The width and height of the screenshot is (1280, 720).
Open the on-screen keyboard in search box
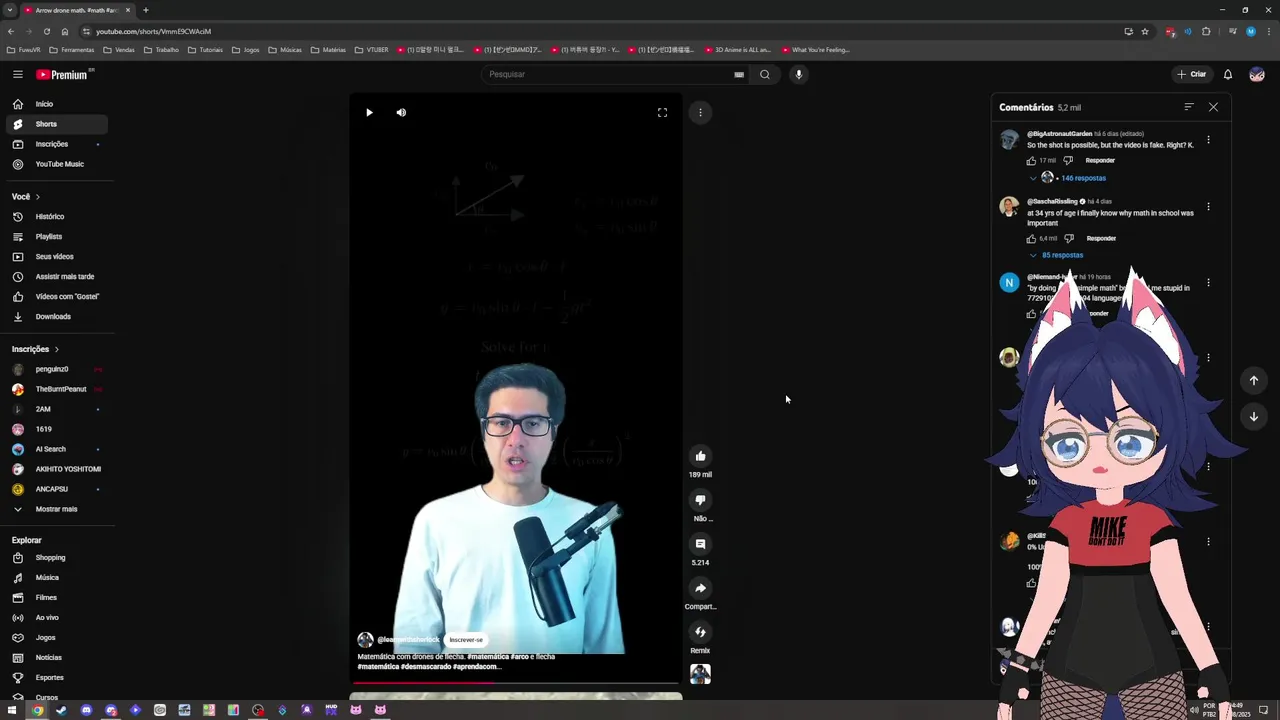tap(739, 74)
